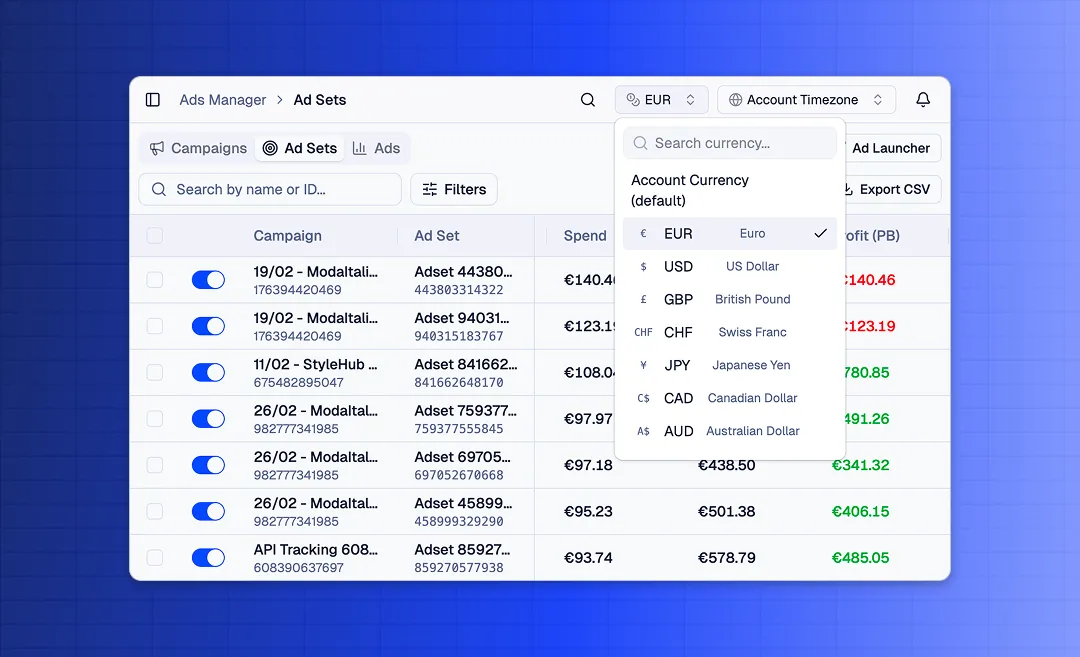Click the globe icon on Account Timezone selector
This screenshot has width=1080, height=657.
tap(738, 99)
